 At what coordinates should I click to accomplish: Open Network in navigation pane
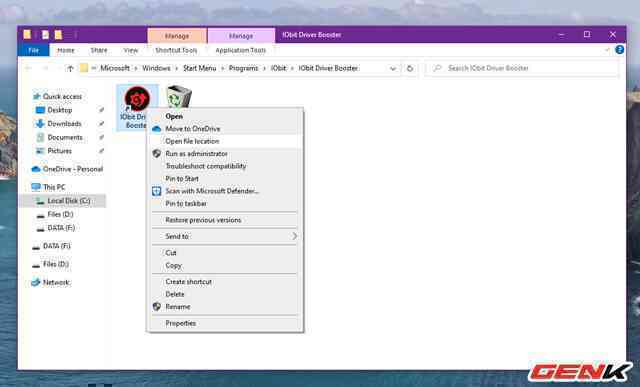tap(56, 282)
